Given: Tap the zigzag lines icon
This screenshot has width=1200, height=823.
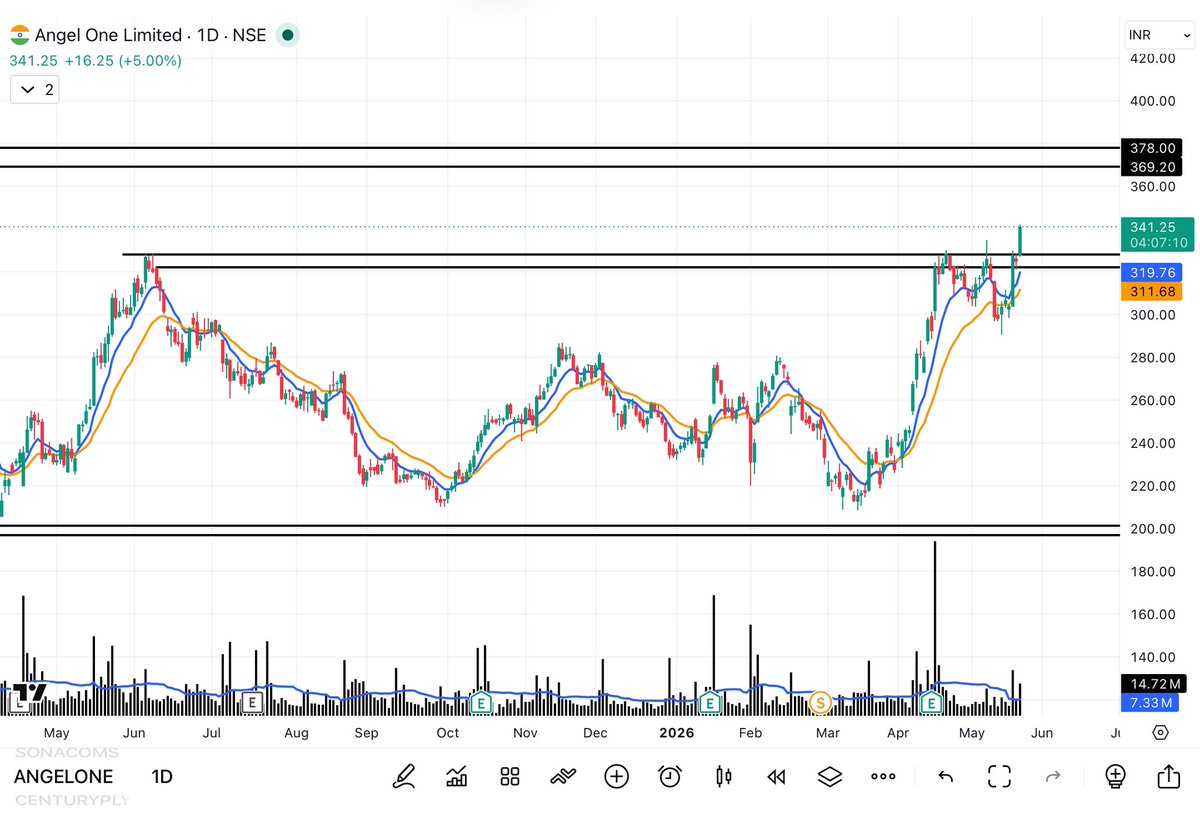Looking at the screenshot, I should 563,776.
